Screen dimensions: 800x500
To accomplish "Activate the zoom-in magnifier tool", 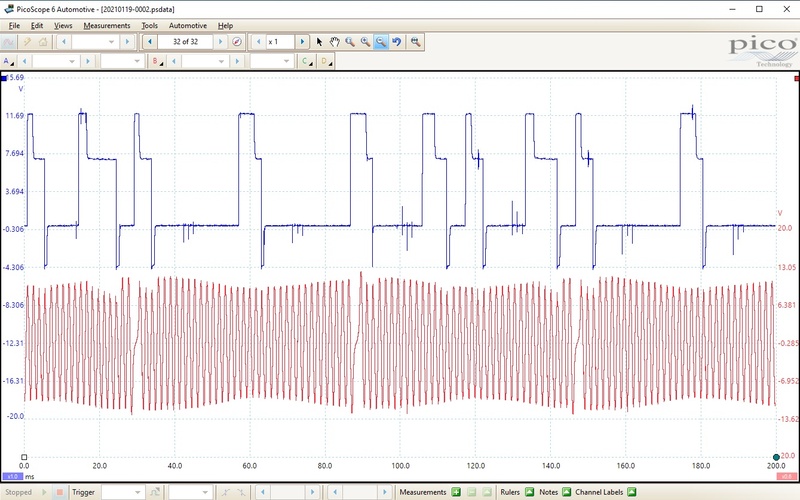I will click(350, 42).
